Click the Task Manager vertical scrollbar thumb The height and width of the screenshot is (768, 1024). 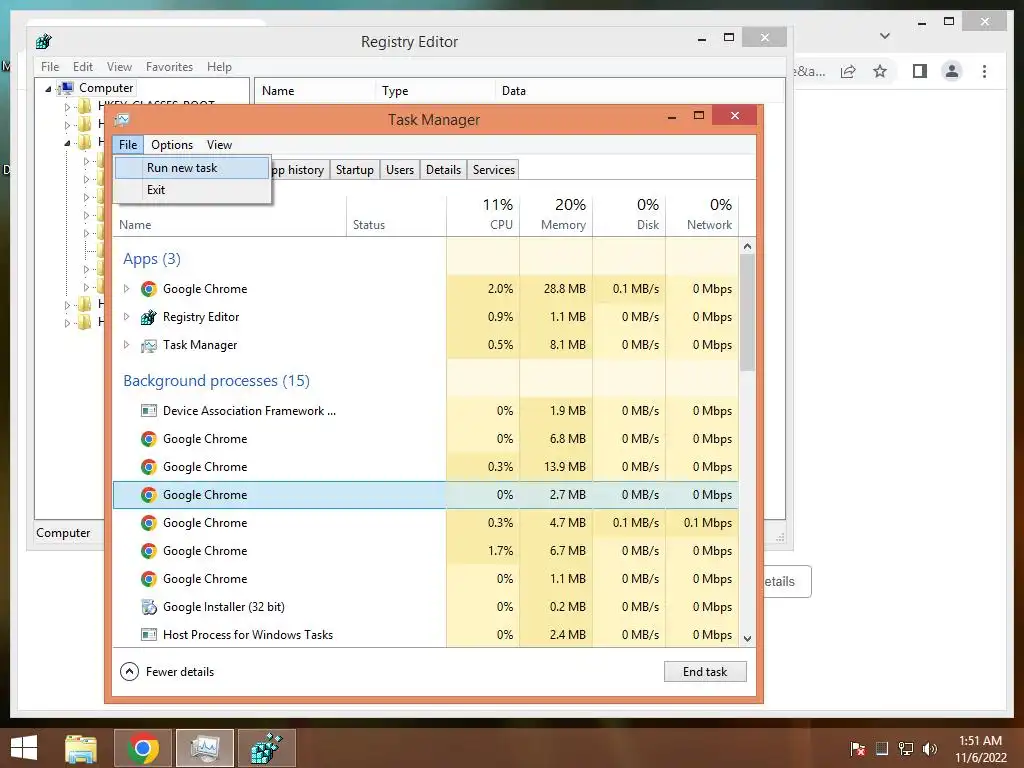(x=748, y=312)
